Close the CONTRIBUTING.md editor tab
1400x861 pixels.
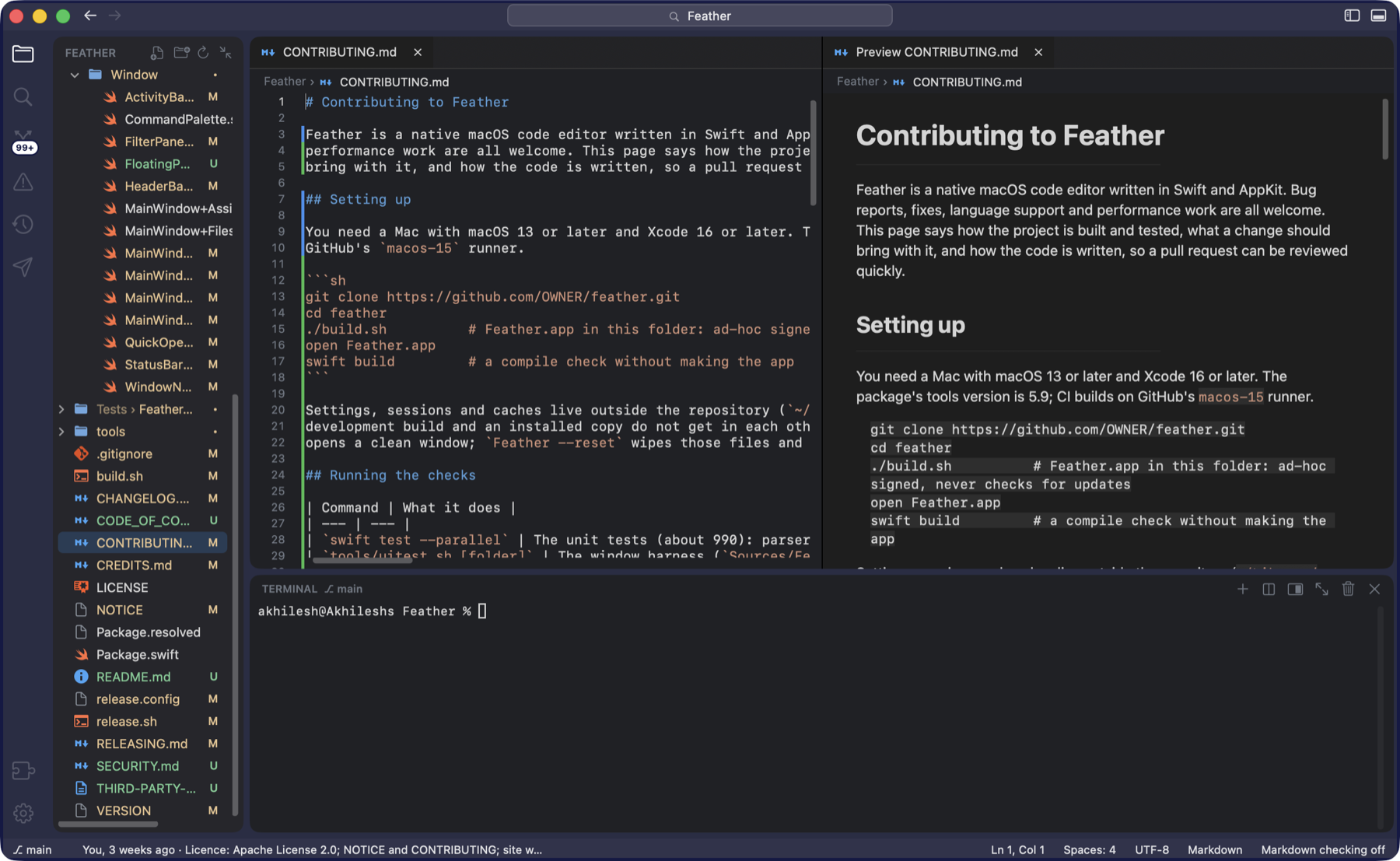[x=418, y=52]
